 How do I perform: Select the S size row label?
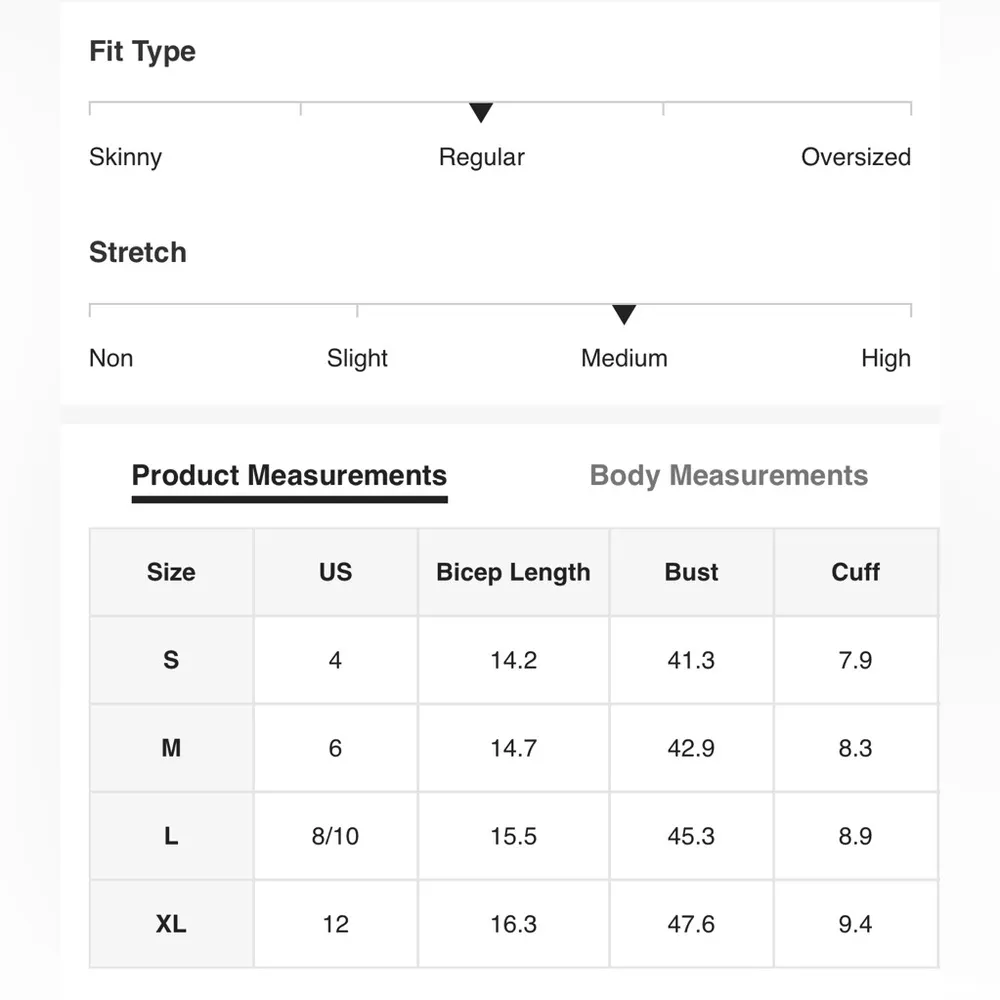click(171, 660)
